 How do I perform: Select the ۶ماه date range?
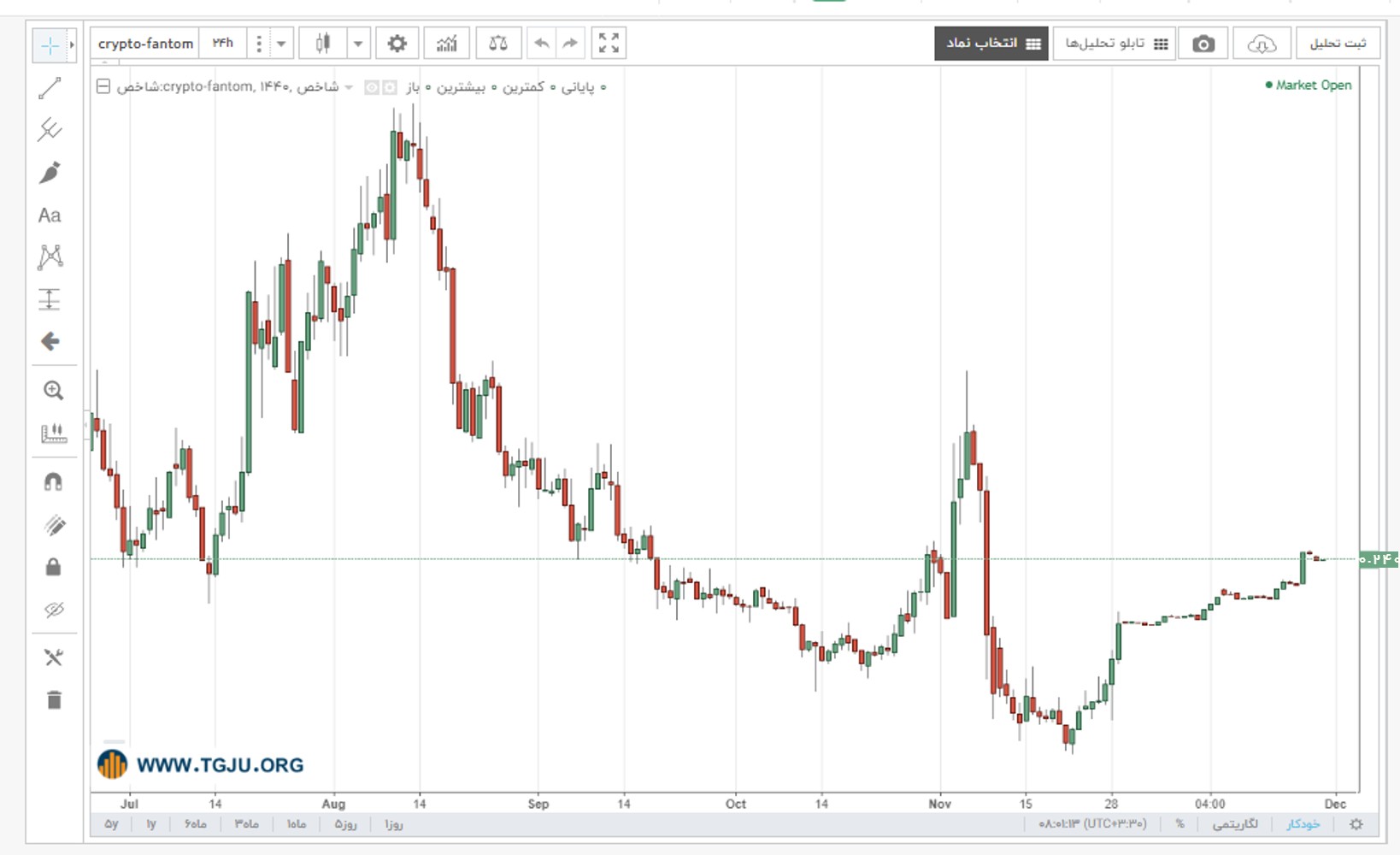196,824
